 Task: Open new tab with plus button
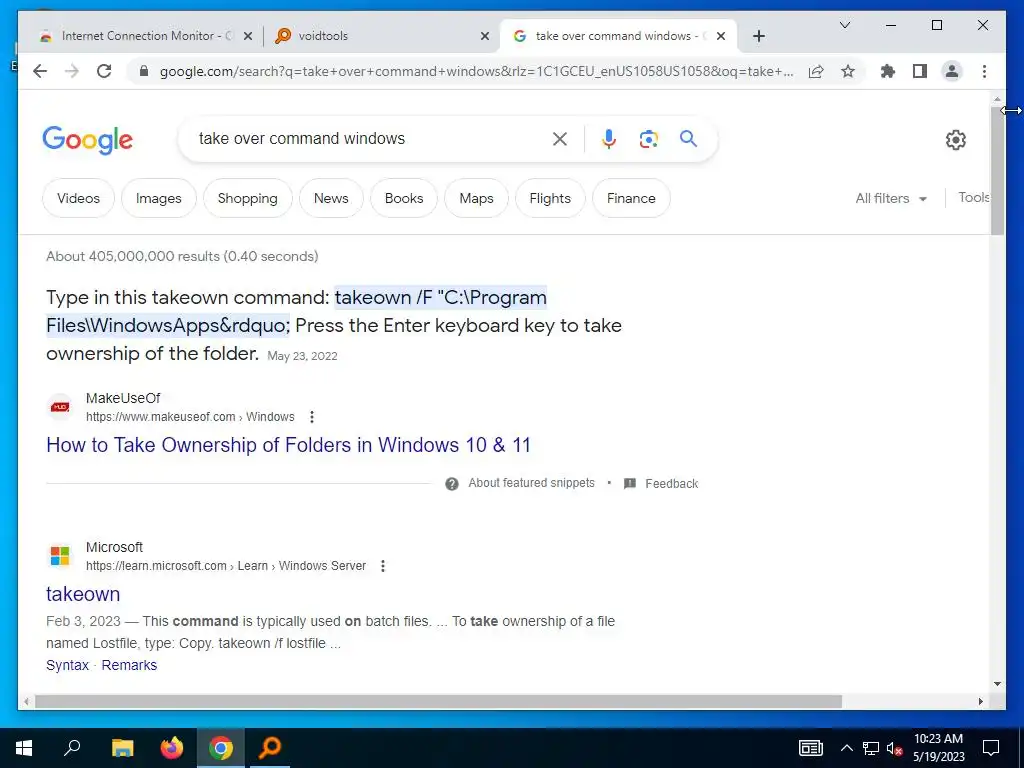[x=758, y=36]
